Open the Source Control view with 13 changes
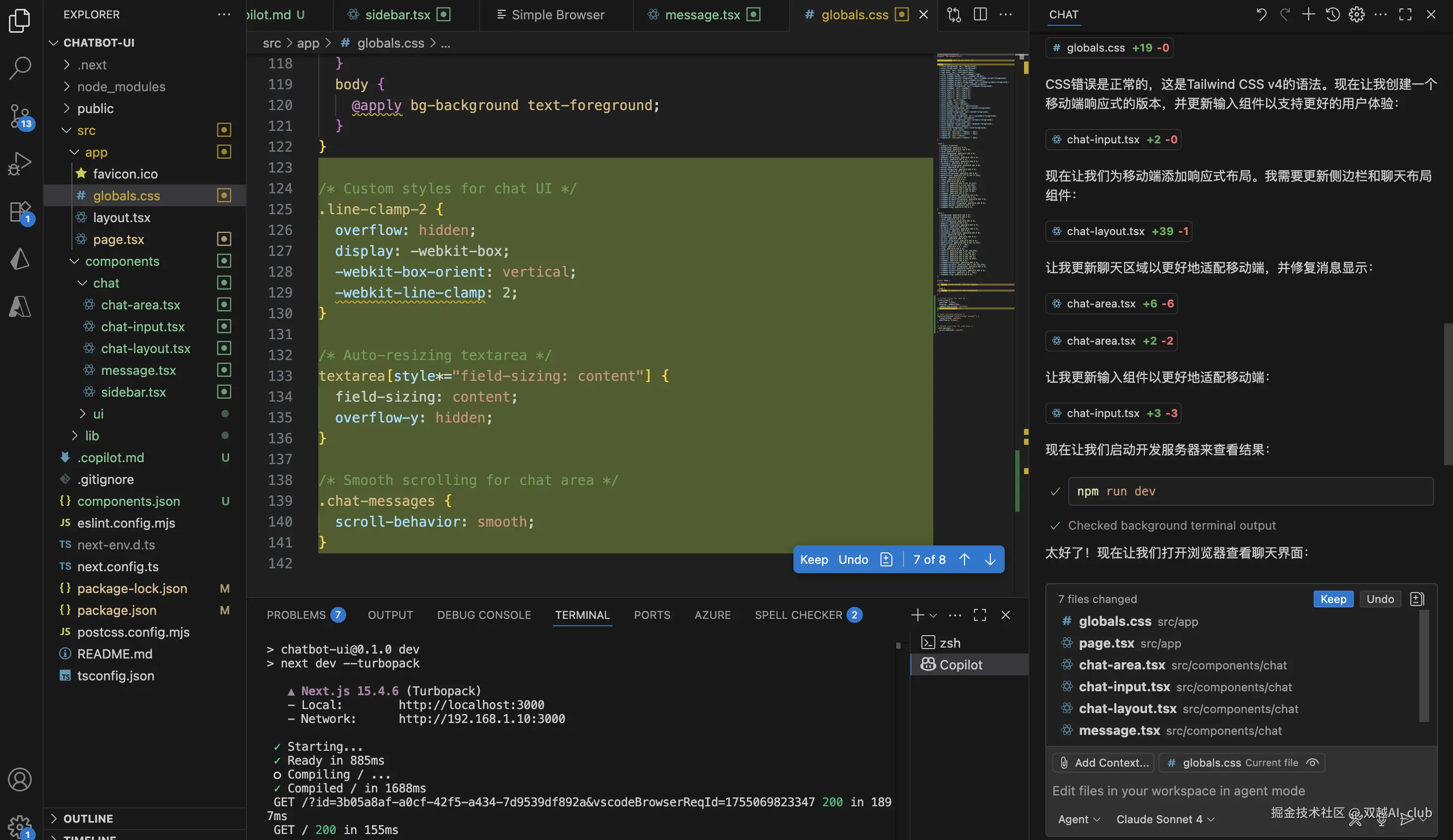This screenshot has width=1453, height=840. point(21,116)
